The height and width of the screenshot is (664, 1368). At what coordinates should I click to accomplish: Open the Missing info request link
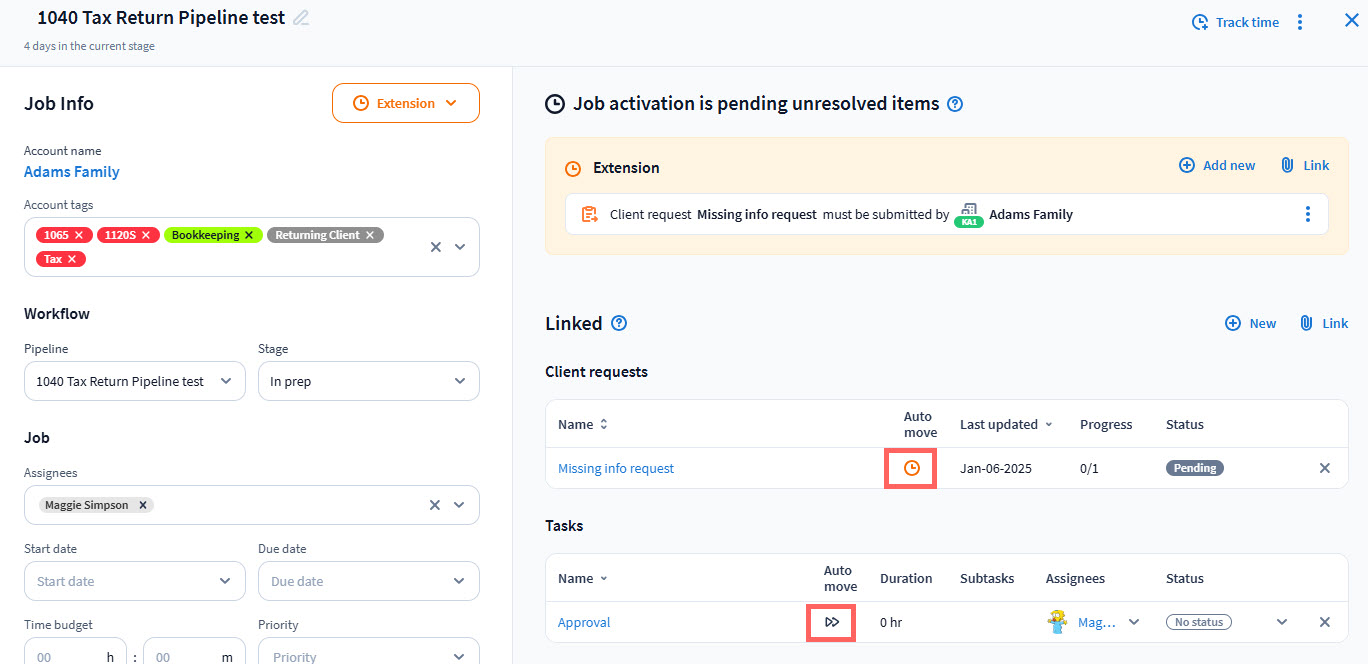[616, 468]
